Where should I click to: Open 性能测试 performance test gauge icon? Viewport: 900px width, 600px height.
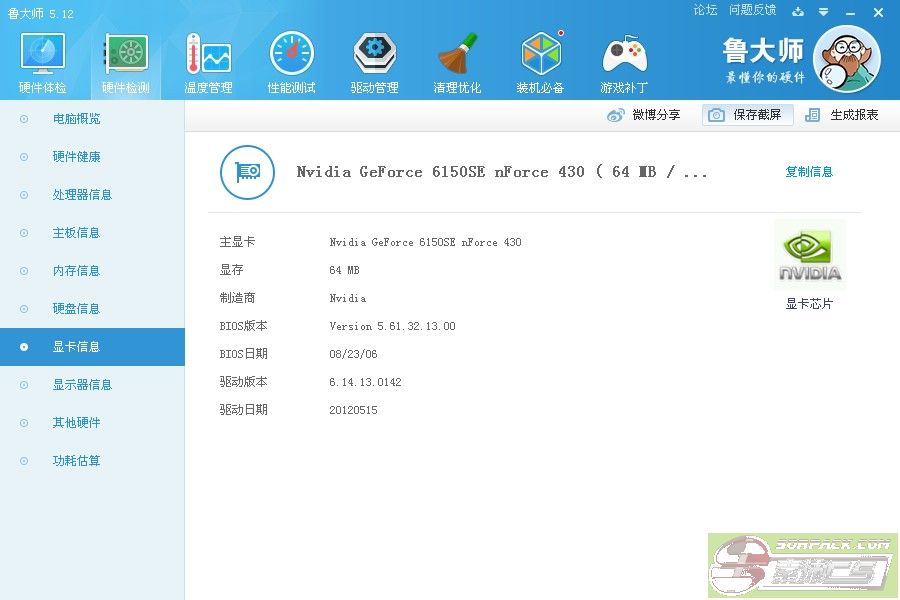[x=292, y=53]
